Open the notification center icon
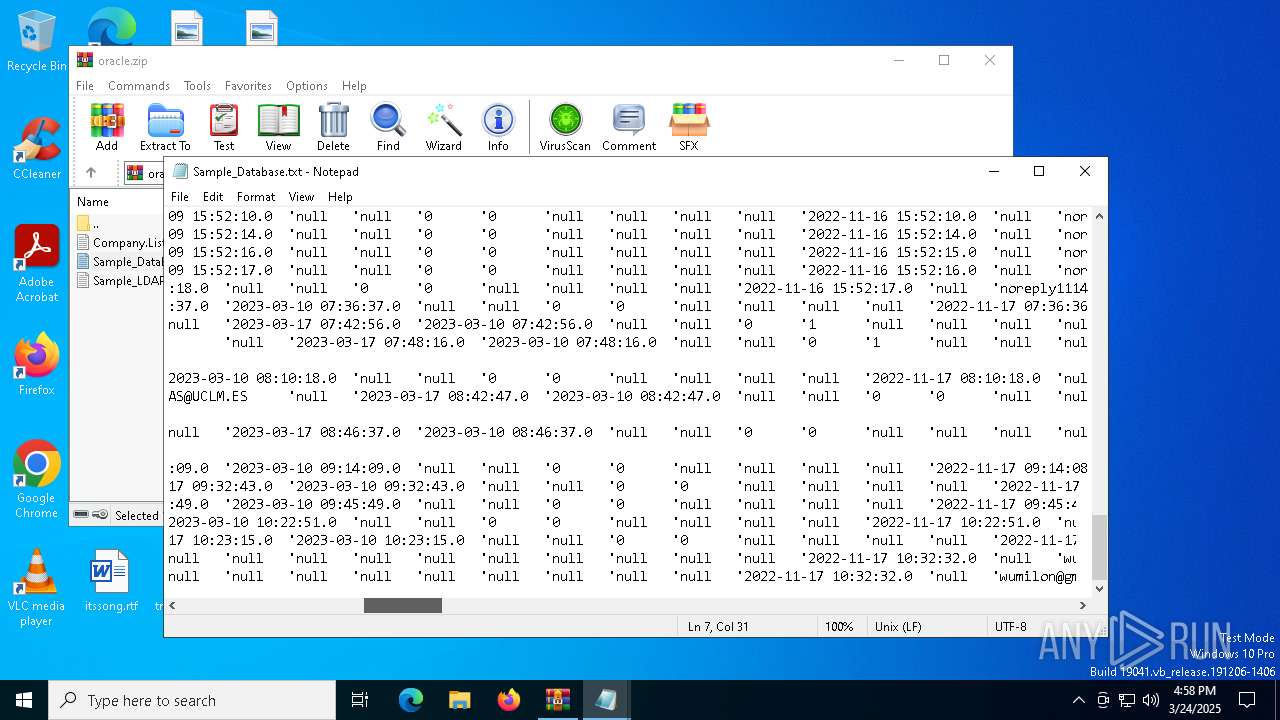 (1247, 700)
